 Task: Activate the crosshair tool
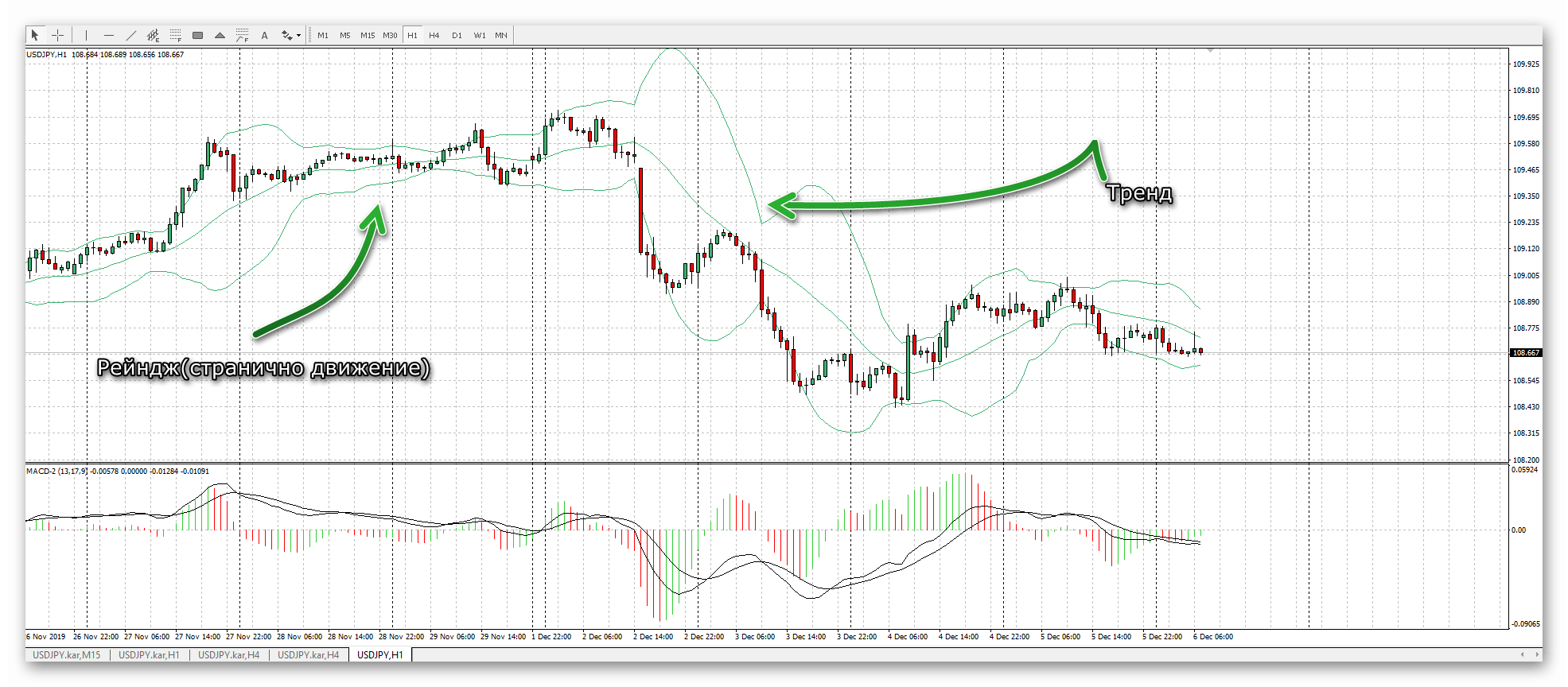click(57, 35)
